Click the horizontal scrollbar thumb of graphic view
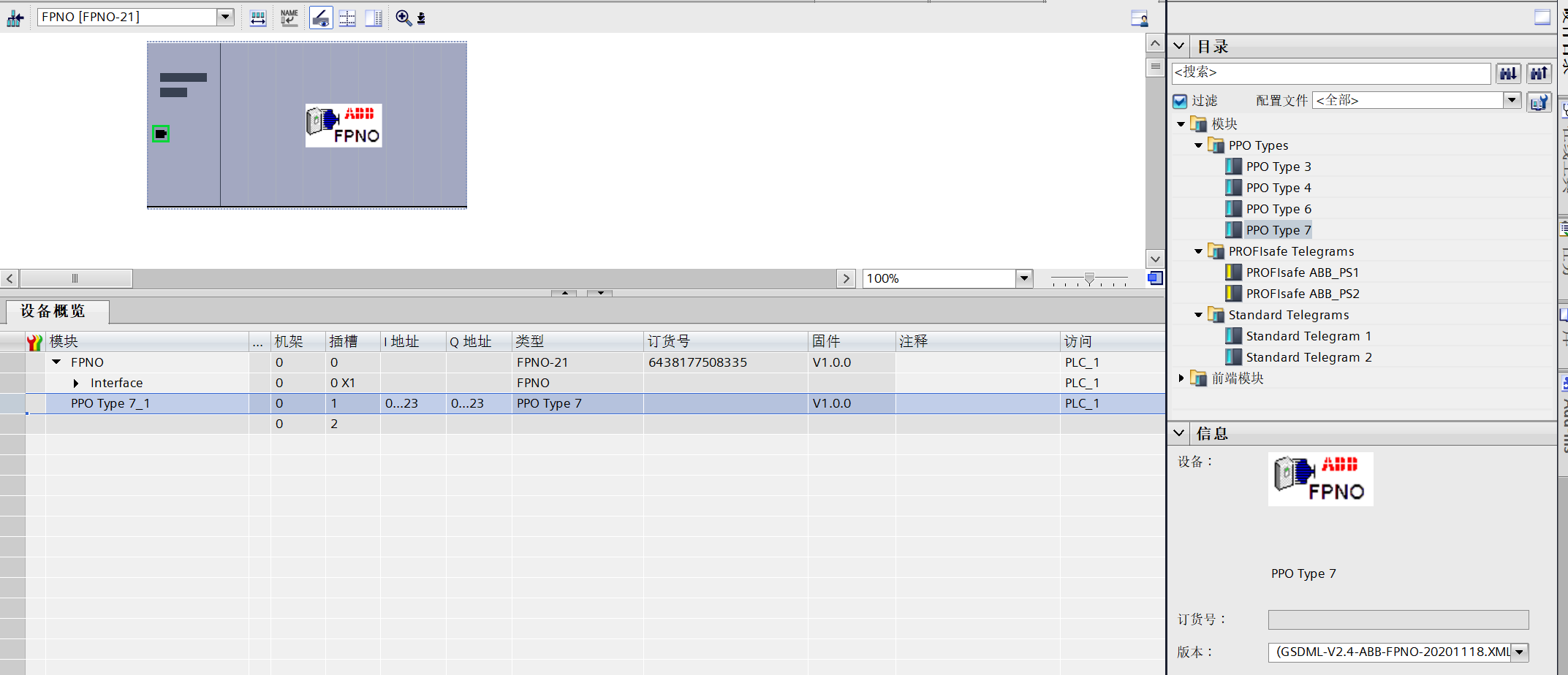Image resolution: width=1568 pixels, height=675 pixels. 75,278
